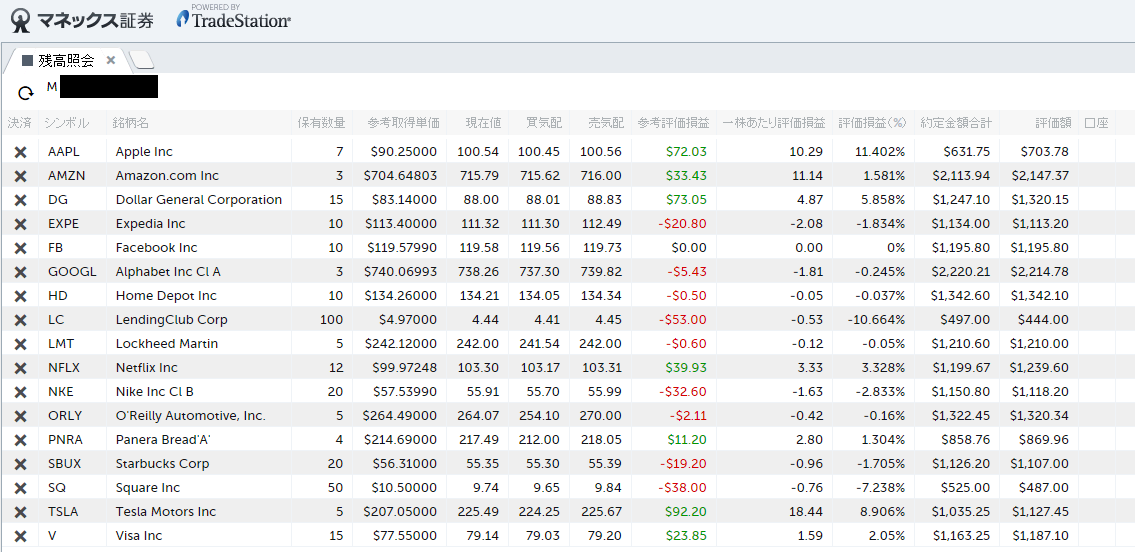Image resolution: width=1135 pixels, height=552 pixels.
Task: Select Dollar General Corporation name cell
Action: pos(199,200)
